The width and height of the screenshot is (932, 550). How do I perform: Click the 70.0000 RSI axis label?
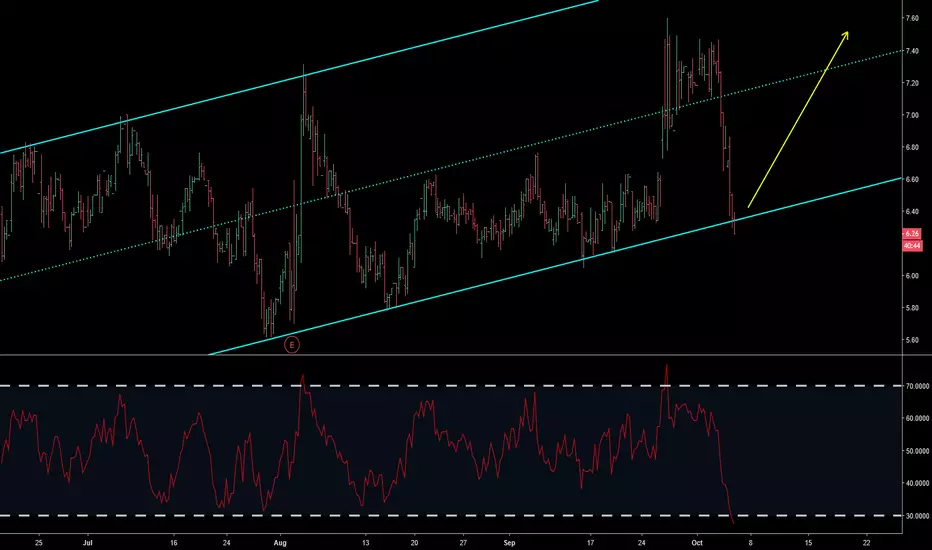(x=917, y=386)
